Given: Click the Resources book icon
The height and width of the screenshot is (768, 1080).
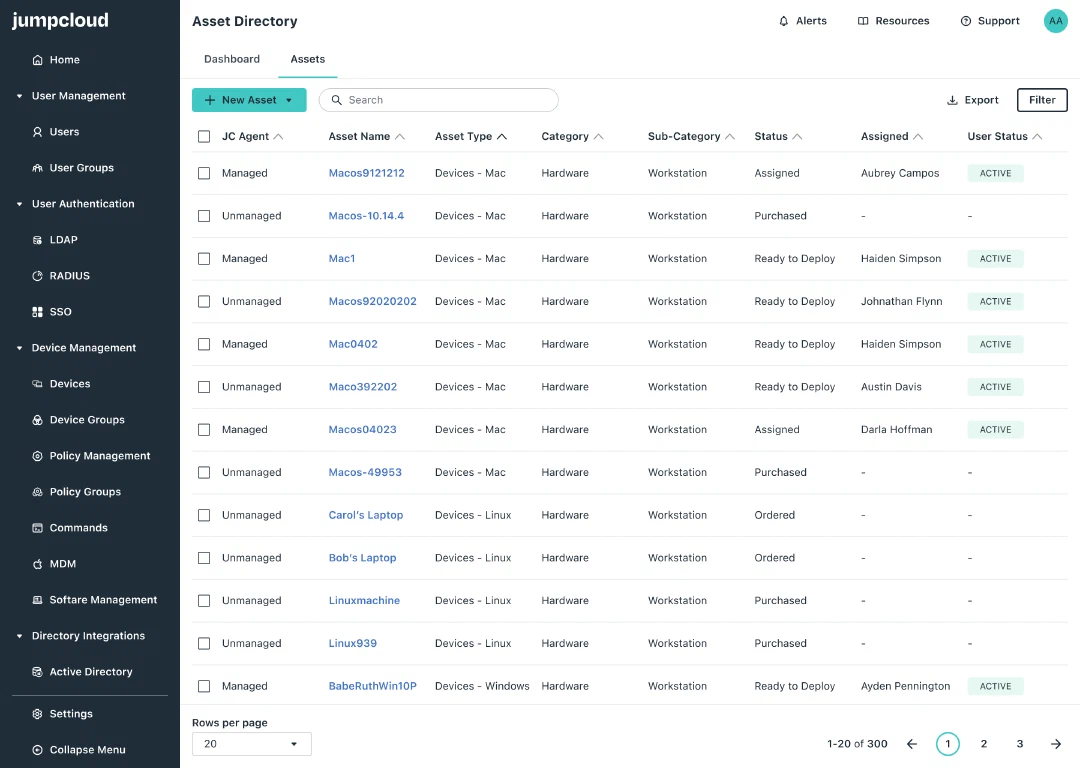Looking at the screenshot, I should coord(863,21).
